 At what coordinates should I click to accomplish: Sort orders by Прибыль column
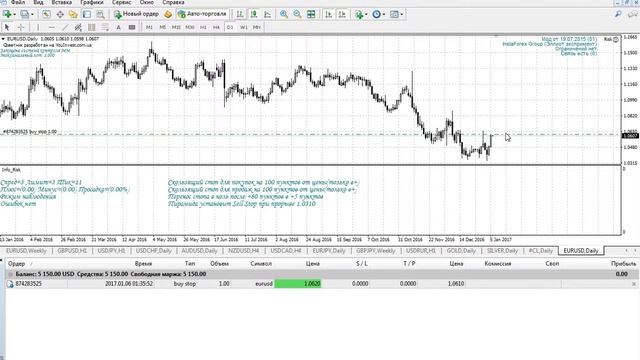pos(623,264)
